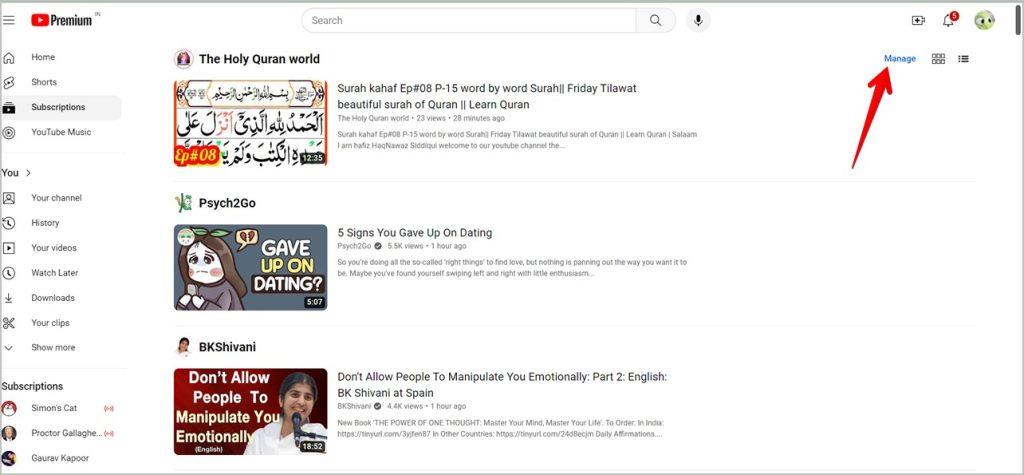Image resolution: width=1024 pixels, height=475 pixels.
Task: Click the Your videos icon
Action: pos(9,248)
